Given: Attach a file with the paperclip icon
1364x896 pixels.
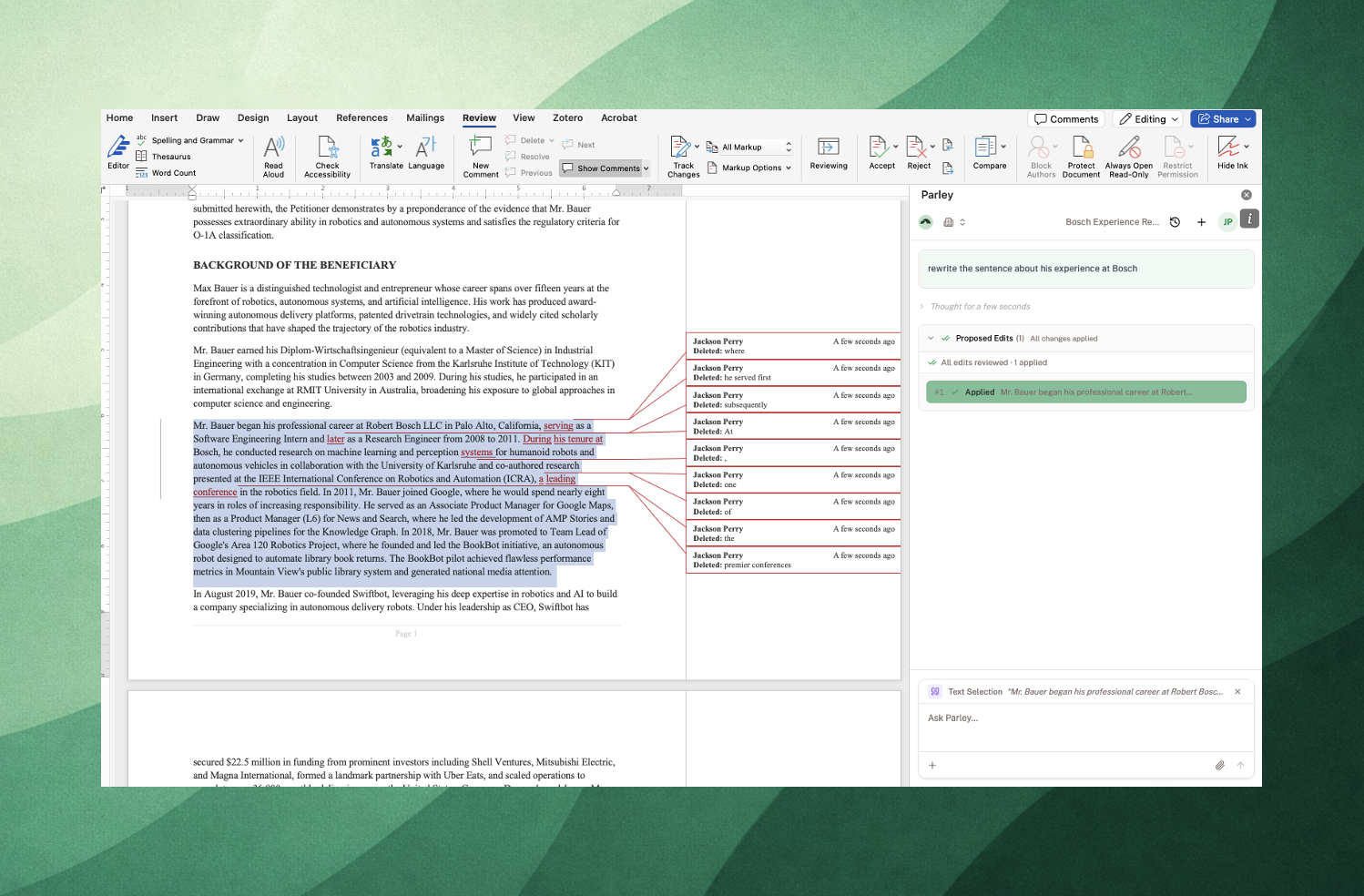Looking at the screenshot, I should (1219, 766).
